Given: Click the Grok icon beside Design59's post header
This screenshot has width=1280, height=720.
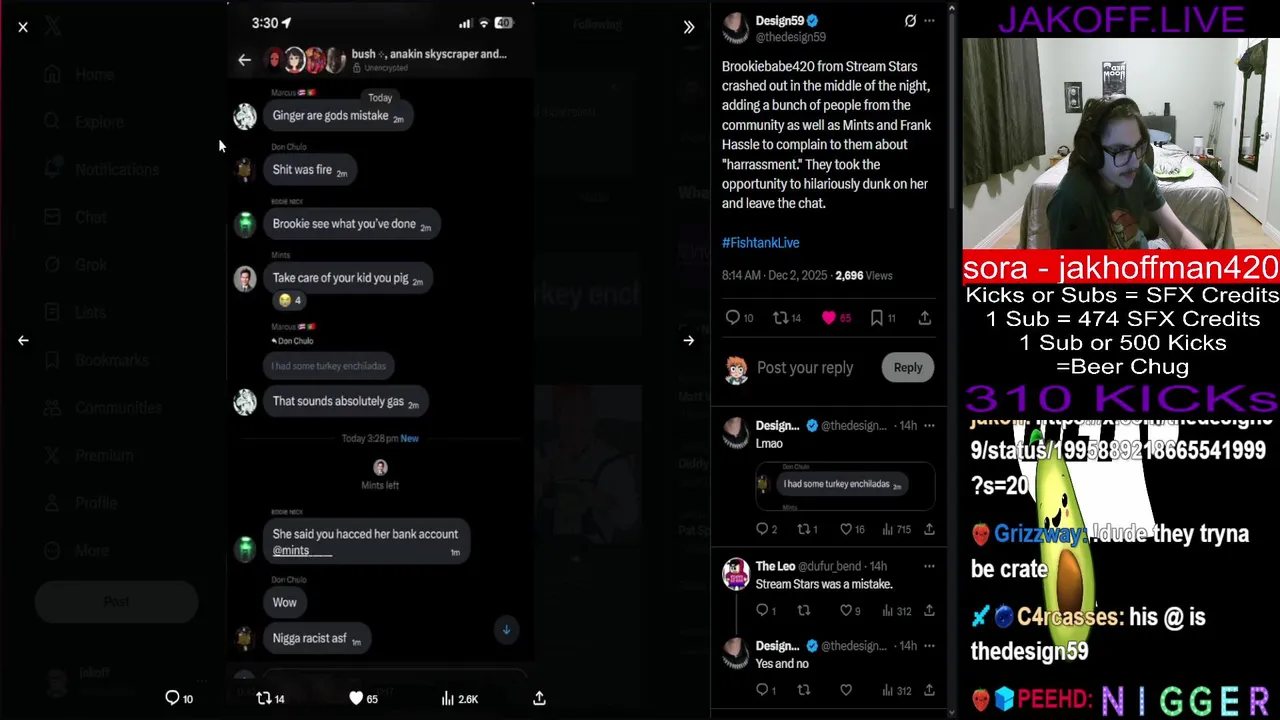Looking at the screenshot, I should click(910, 21).
